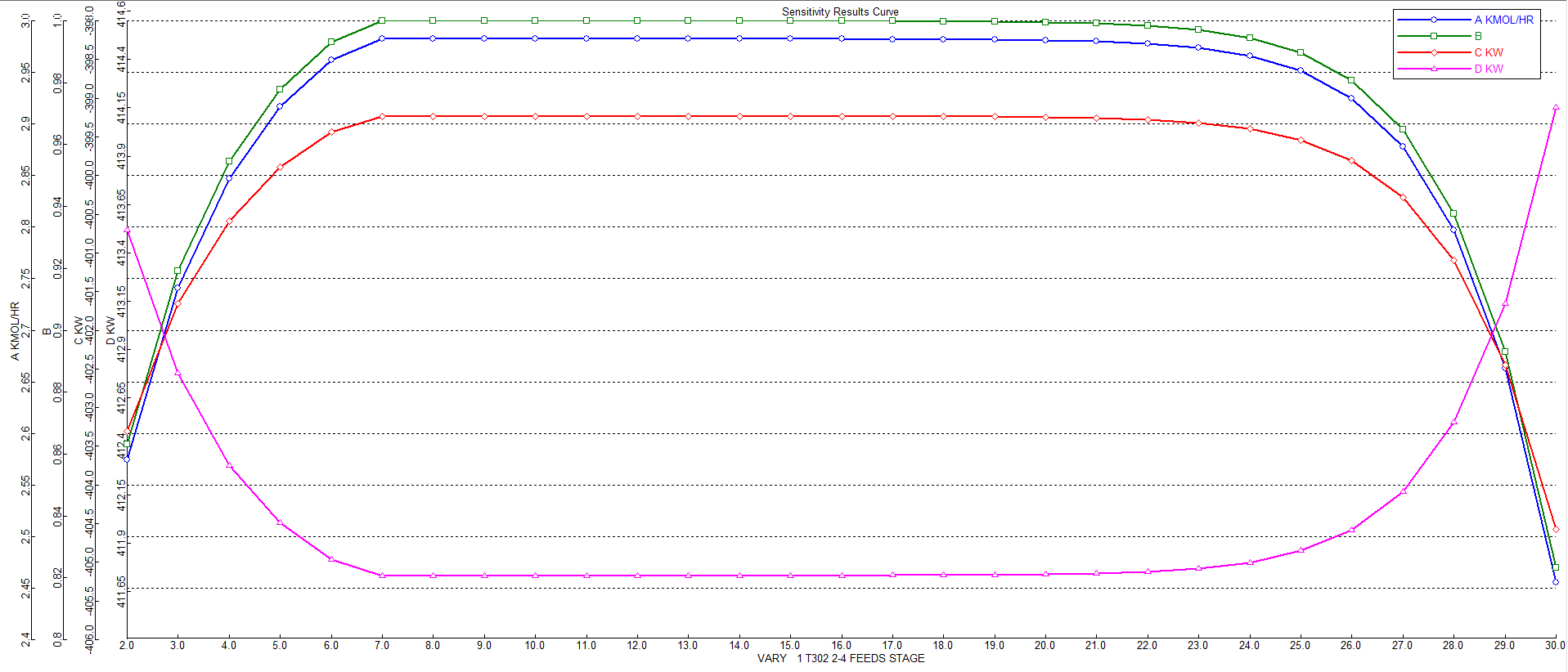Click the x-axis tick label 30.0

click(1556, 645)
